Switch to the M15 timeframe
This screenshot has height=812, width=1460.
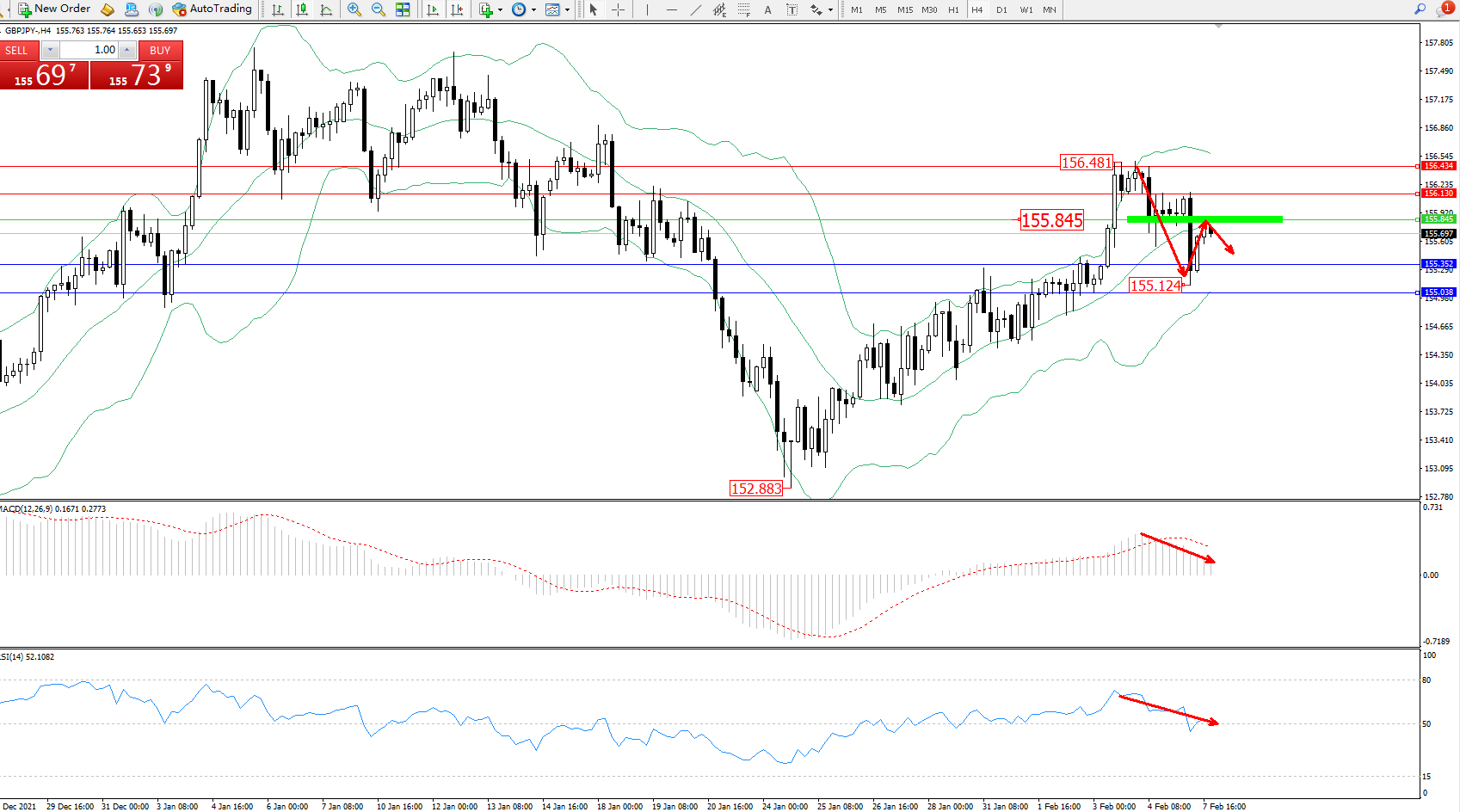point(905,10)
